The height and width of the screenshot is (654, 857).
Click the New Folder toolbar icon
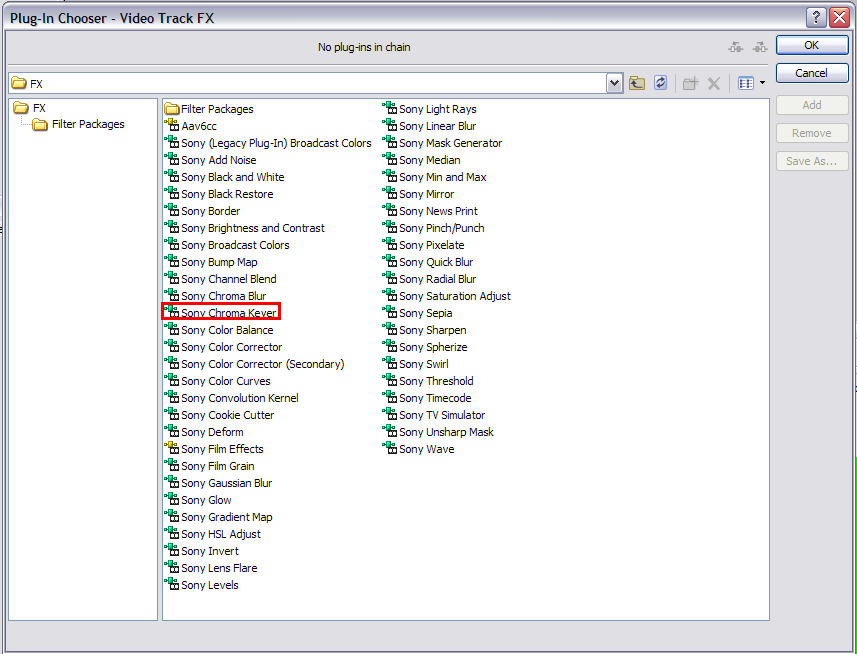690,84
